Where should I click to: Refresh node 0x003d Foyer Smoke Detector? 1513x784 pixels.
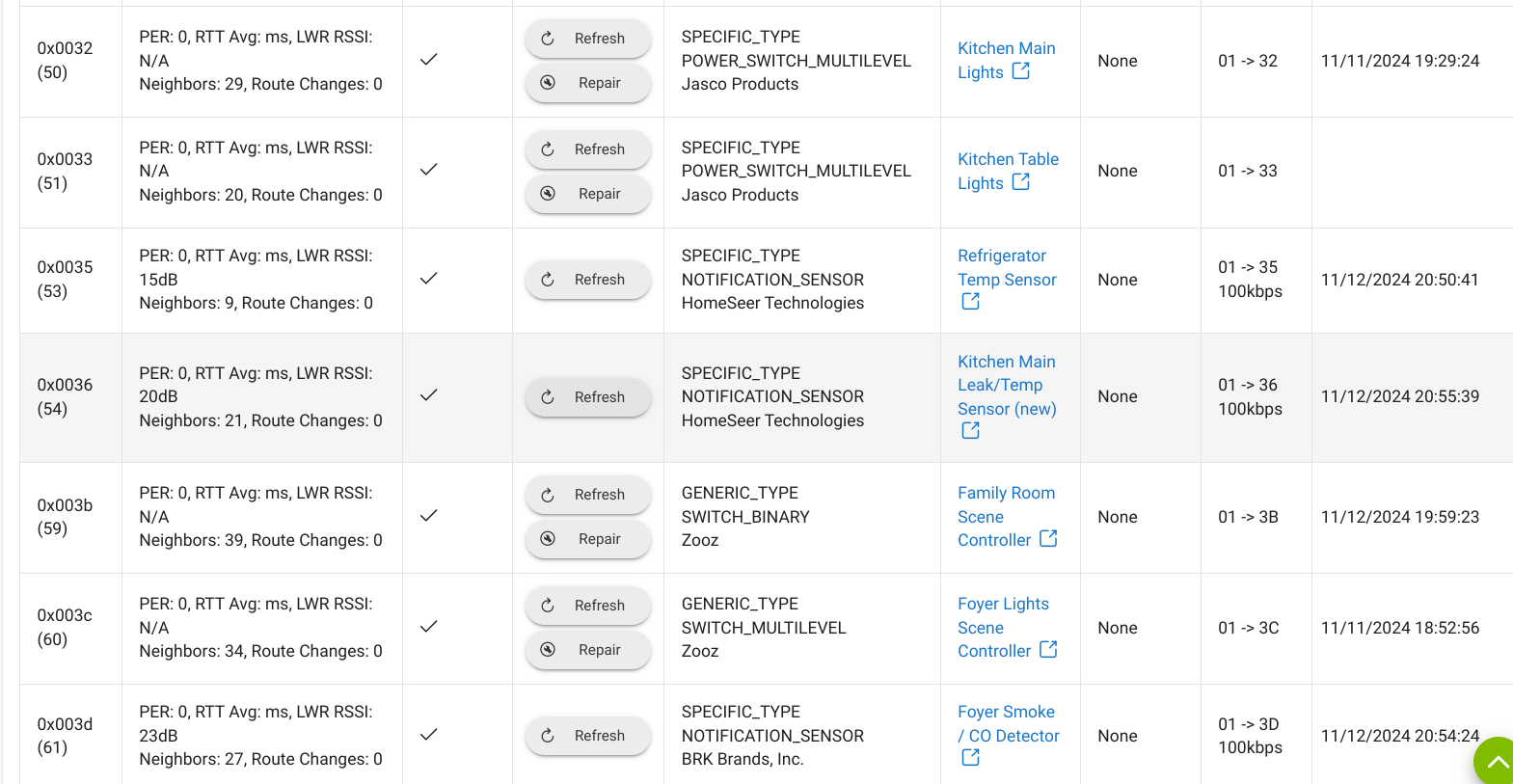(x=588, y=736)
